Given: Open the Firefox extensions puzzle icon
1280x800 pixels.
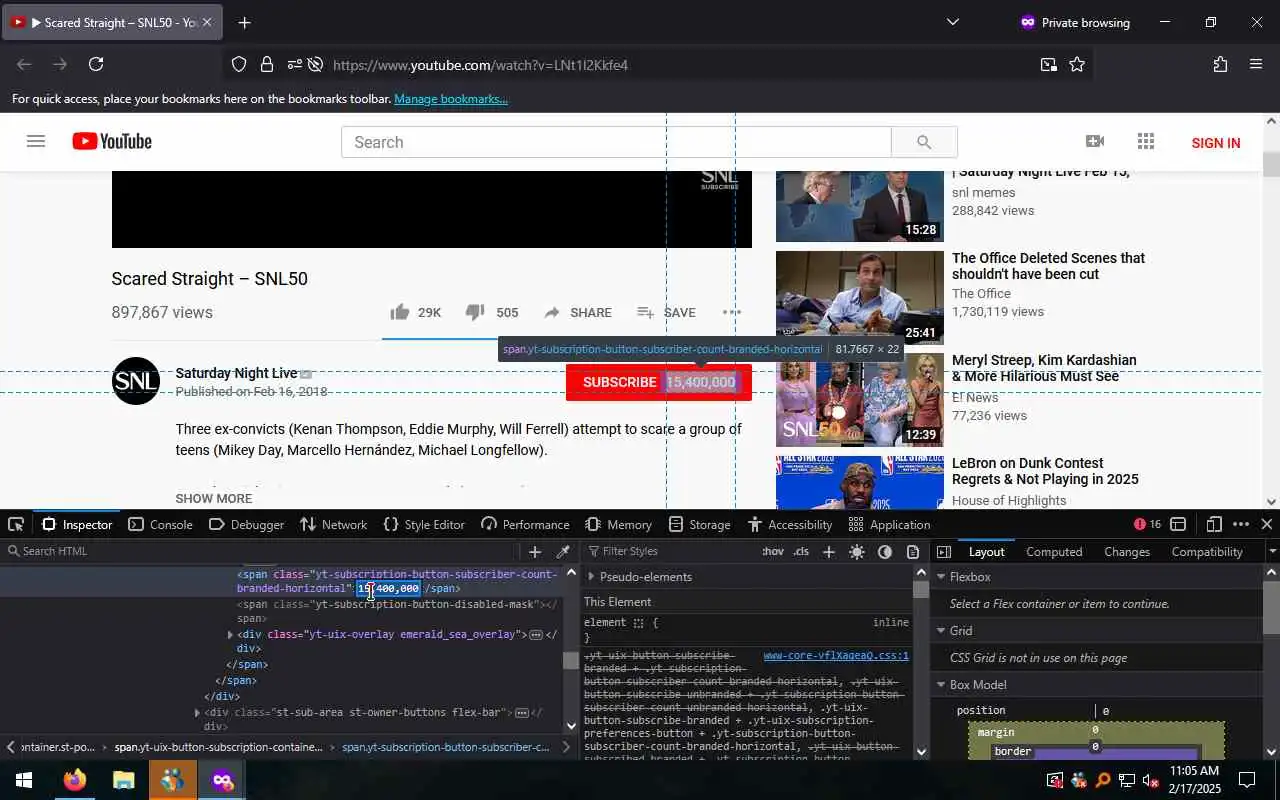Looking at the screenshot, I should pyautogui.click(x=1220, y=65).
